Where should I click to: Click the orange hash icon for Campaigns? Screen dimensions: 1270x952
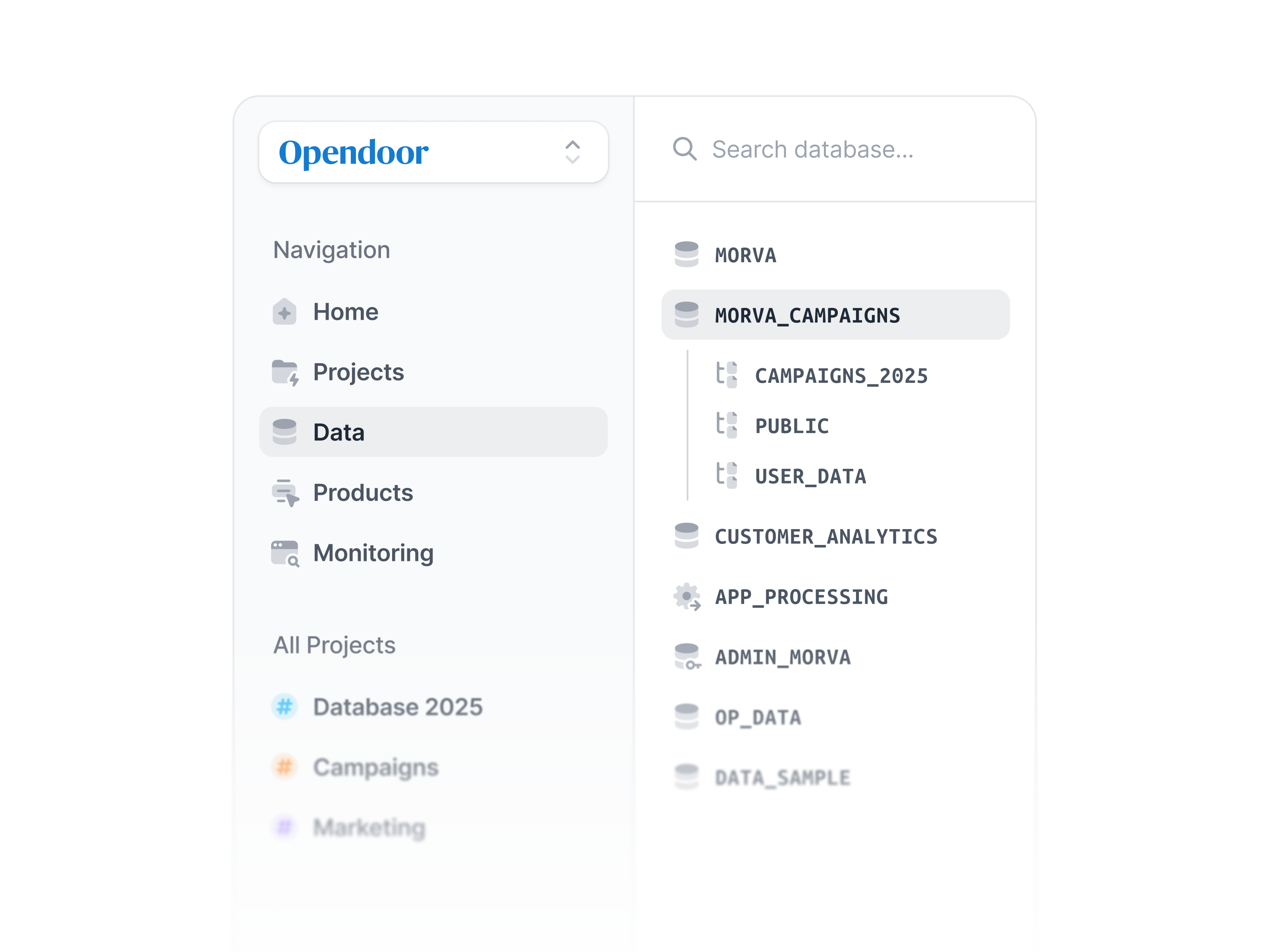point(284,767)
